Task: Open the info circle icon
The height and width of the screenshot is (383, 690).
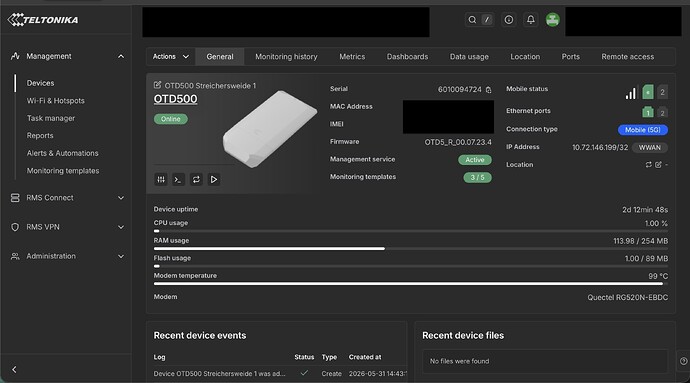Action: pos(509,20)
